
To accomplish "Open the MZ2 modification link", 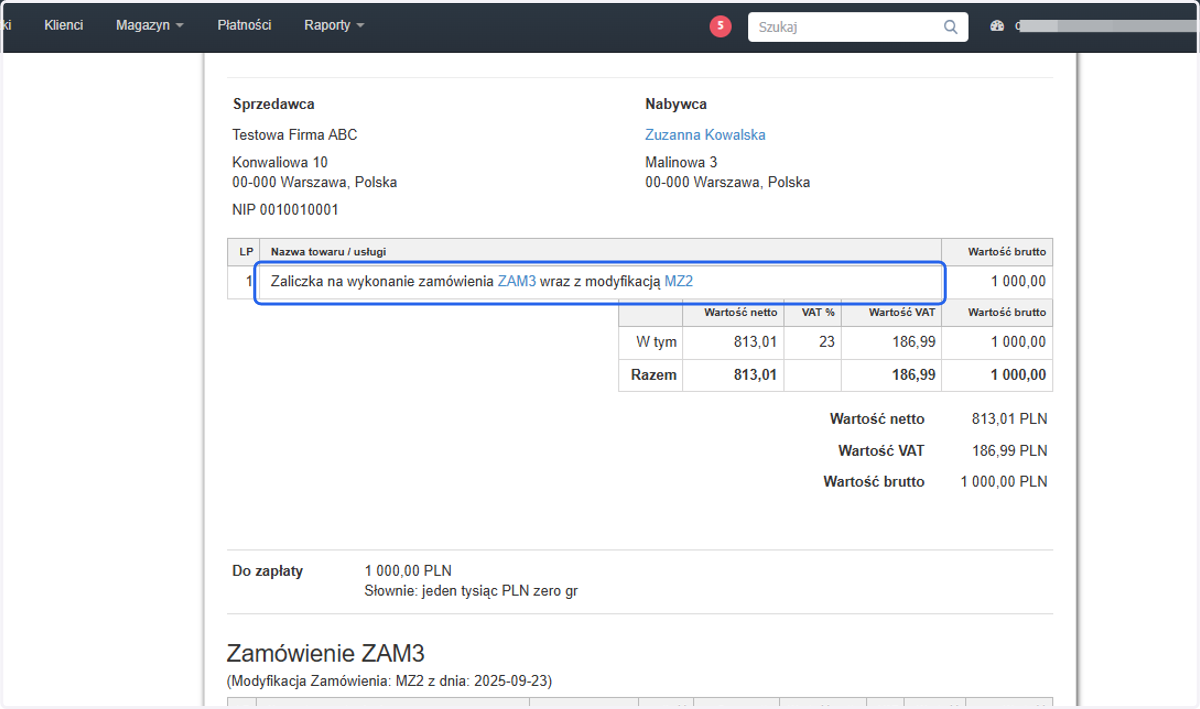I will pyautogui.click(x=679, y=282).
